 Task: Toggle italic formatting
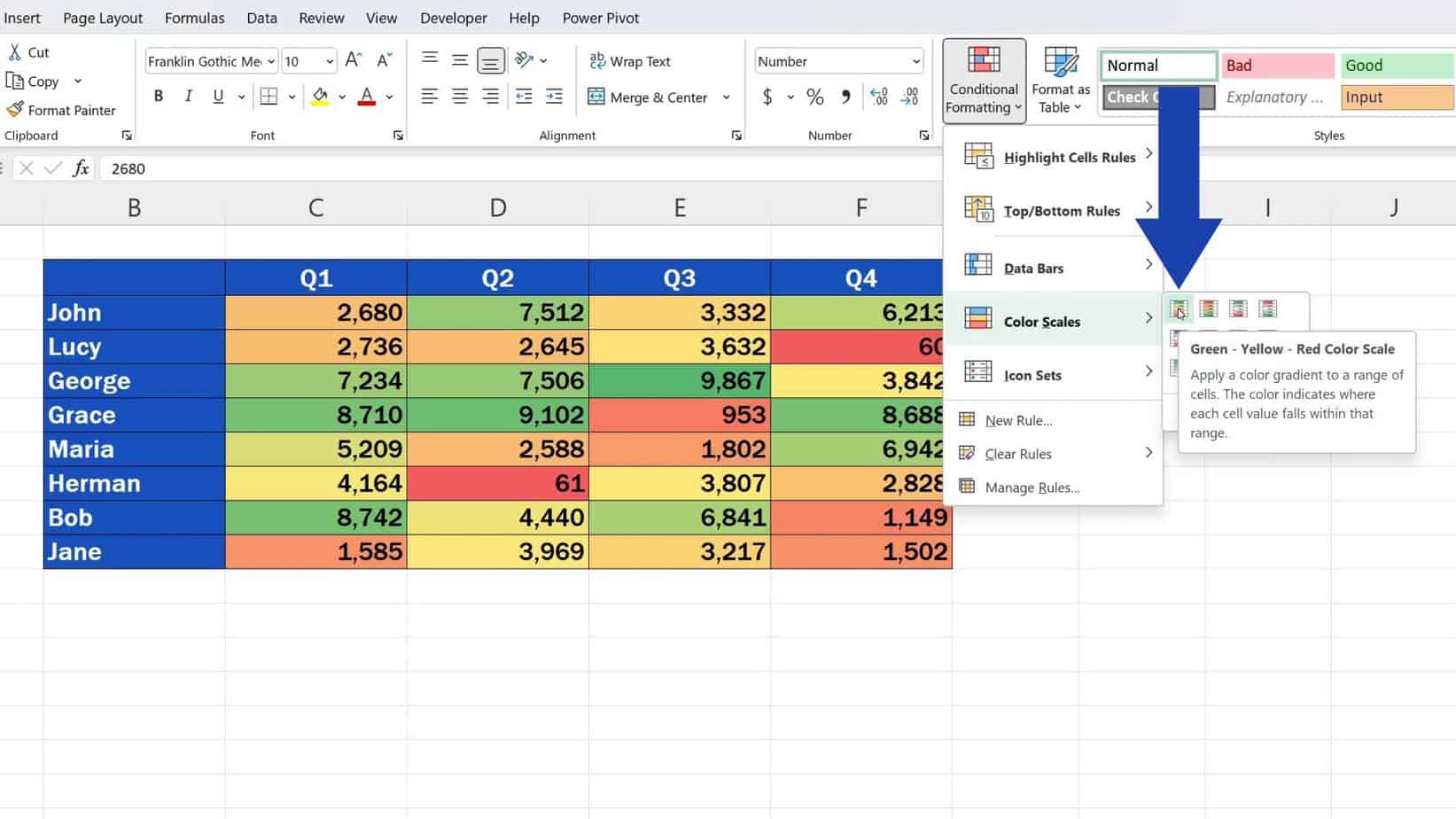(x=188, y=96)
